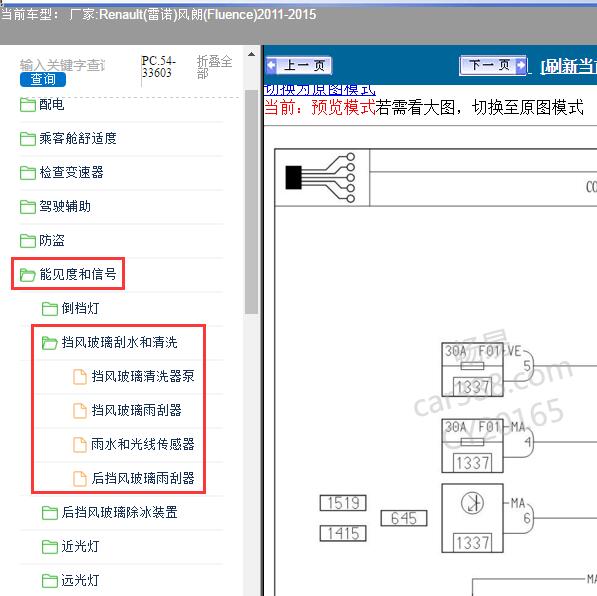Click the 查询 search button

click(x=43, y=79)
